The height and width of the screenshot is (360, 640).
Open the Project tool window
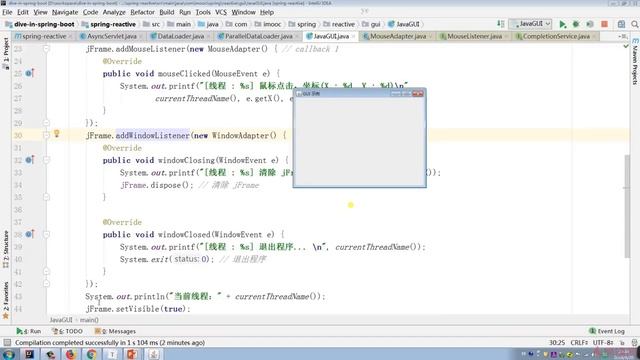[5, 54]
